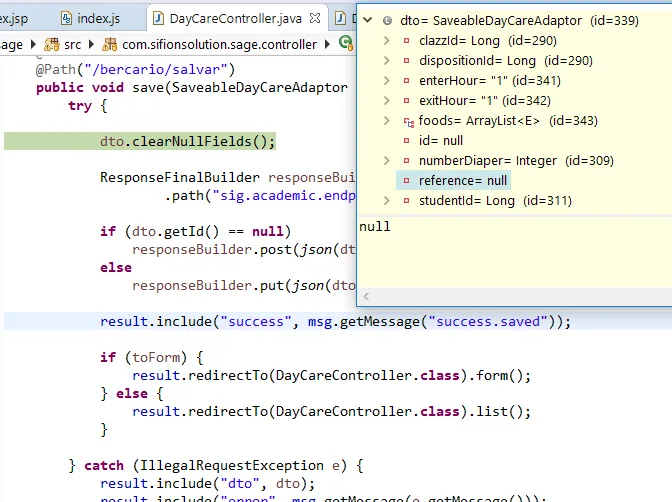Viewport: 672px width, 502px height.
Task: Click the responseBuilder.post line
Action: click(x=243, y=249)
